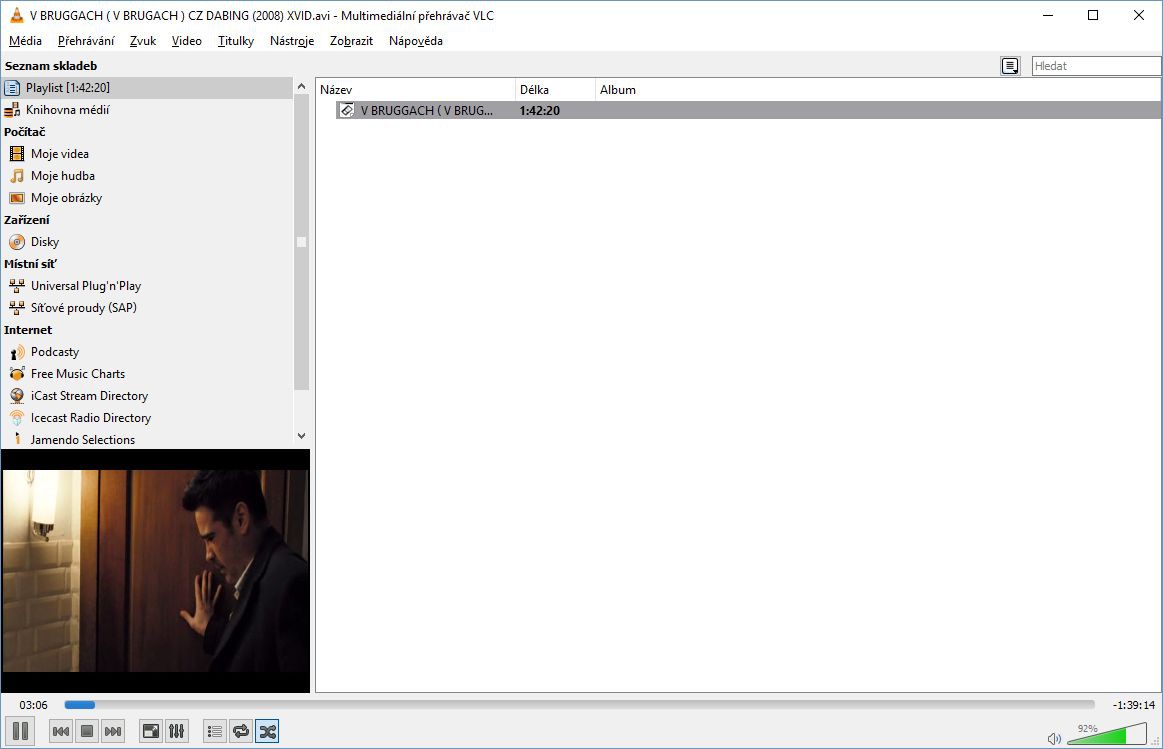Toggle loop repeat mode
This screenshot has height=749, width=1163.
241,731
